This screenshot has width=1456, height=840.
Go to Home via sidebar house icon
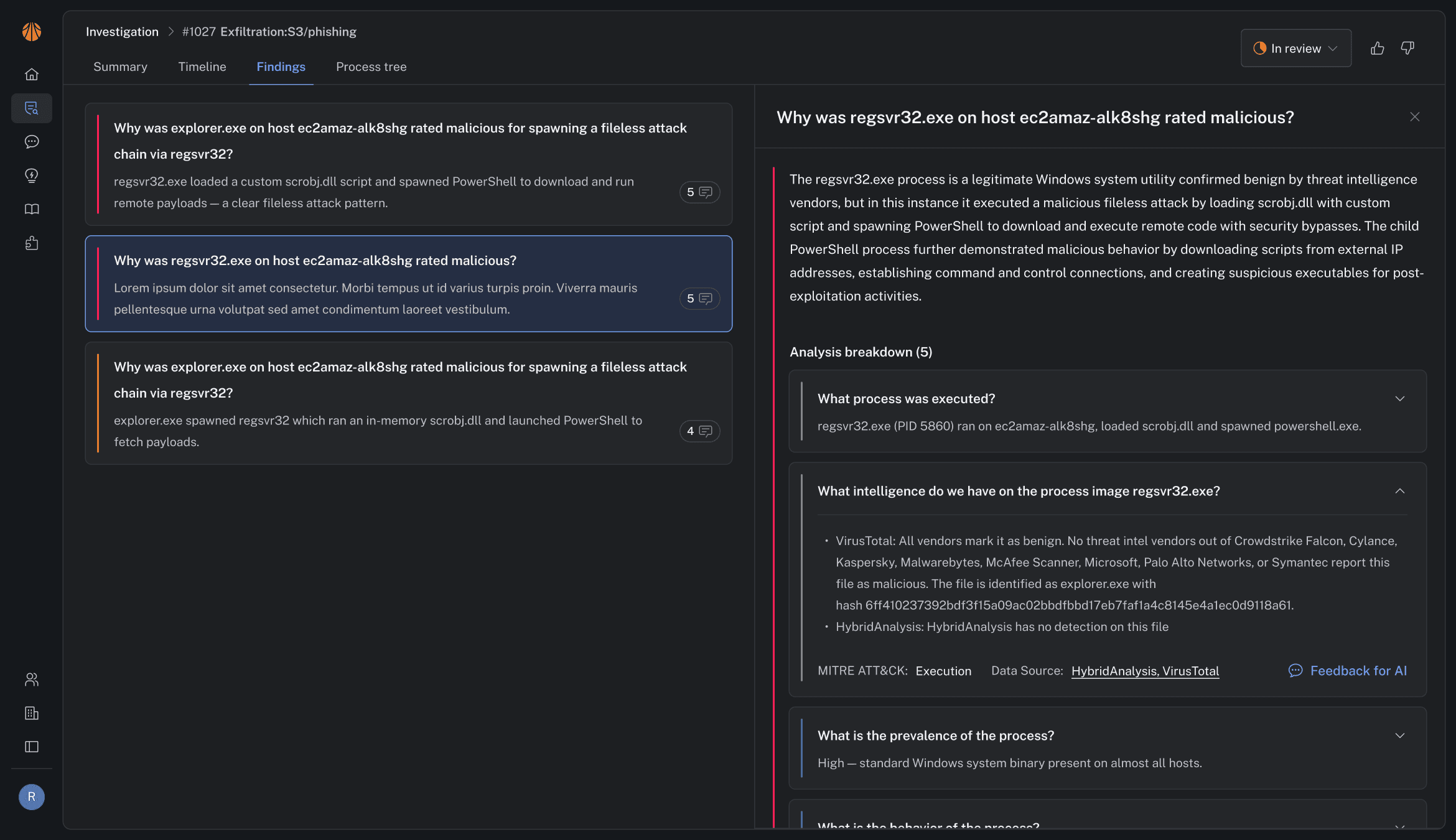(32, 75)
